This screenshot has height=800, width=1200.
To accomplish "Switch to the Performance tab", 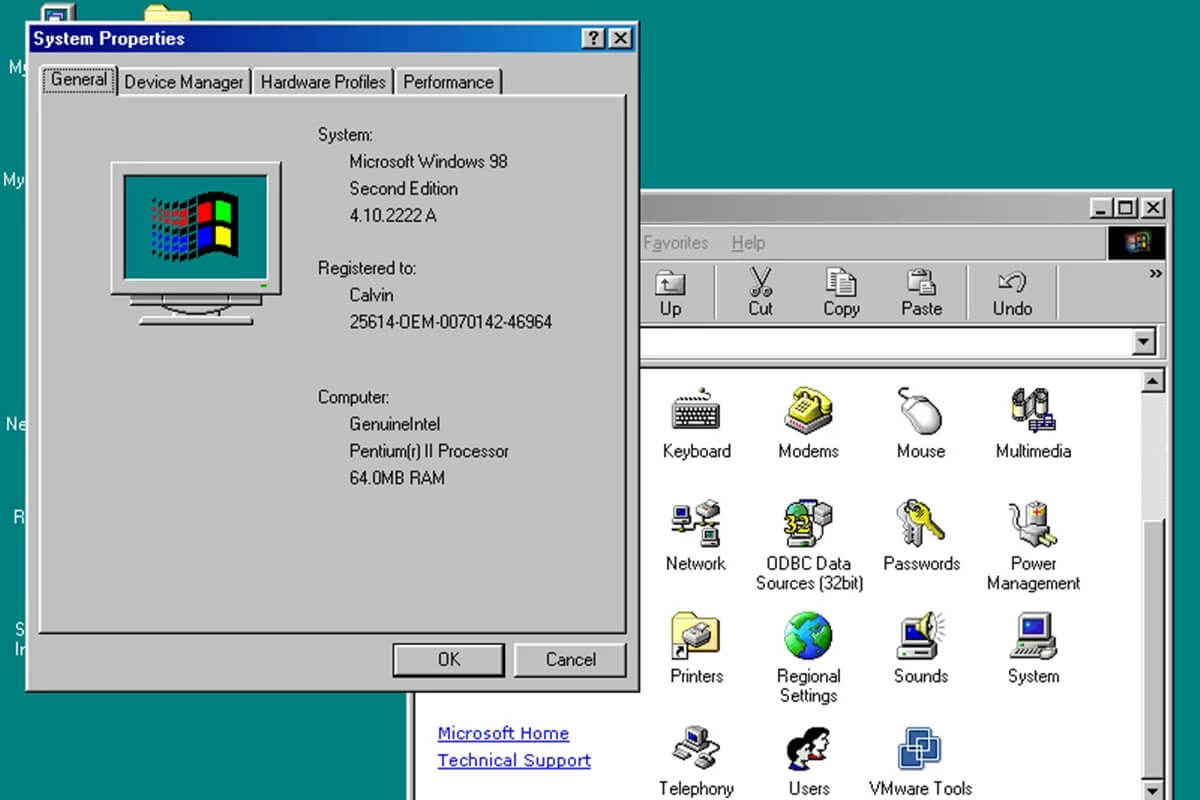I will click(x=448, y=82).
